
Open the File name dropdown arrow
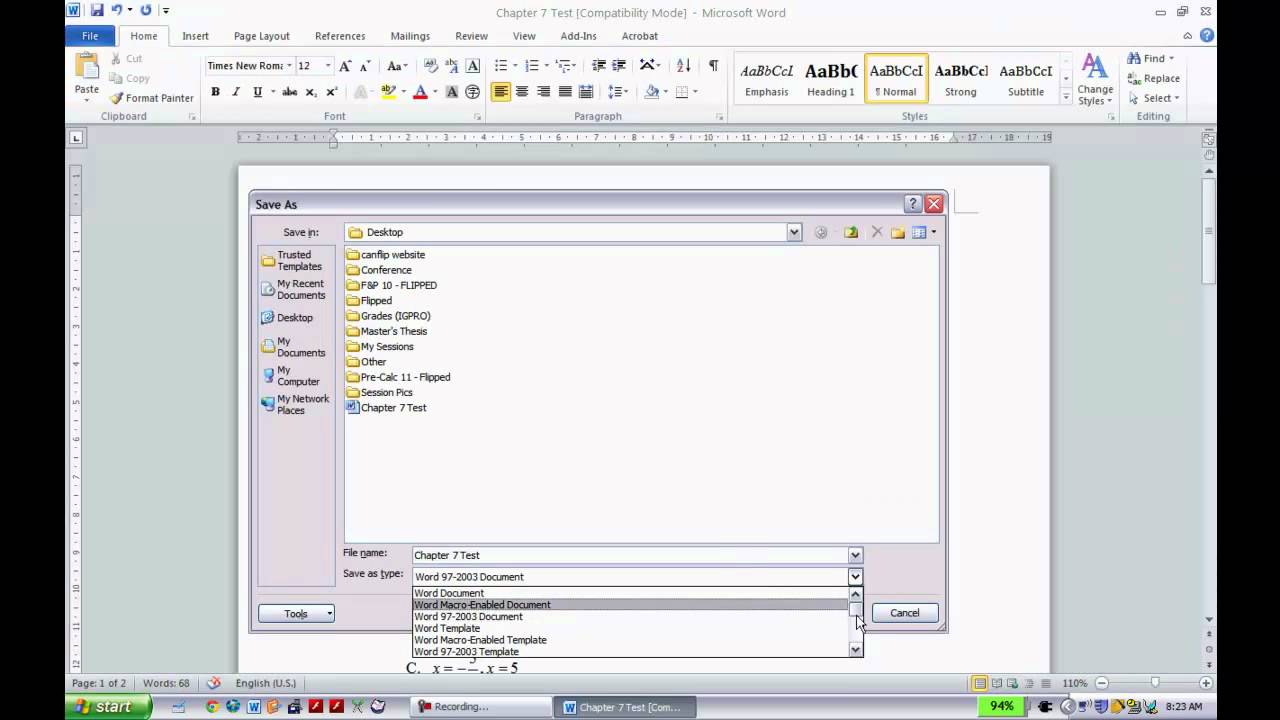pyautogui.click(x=855, y=555)
